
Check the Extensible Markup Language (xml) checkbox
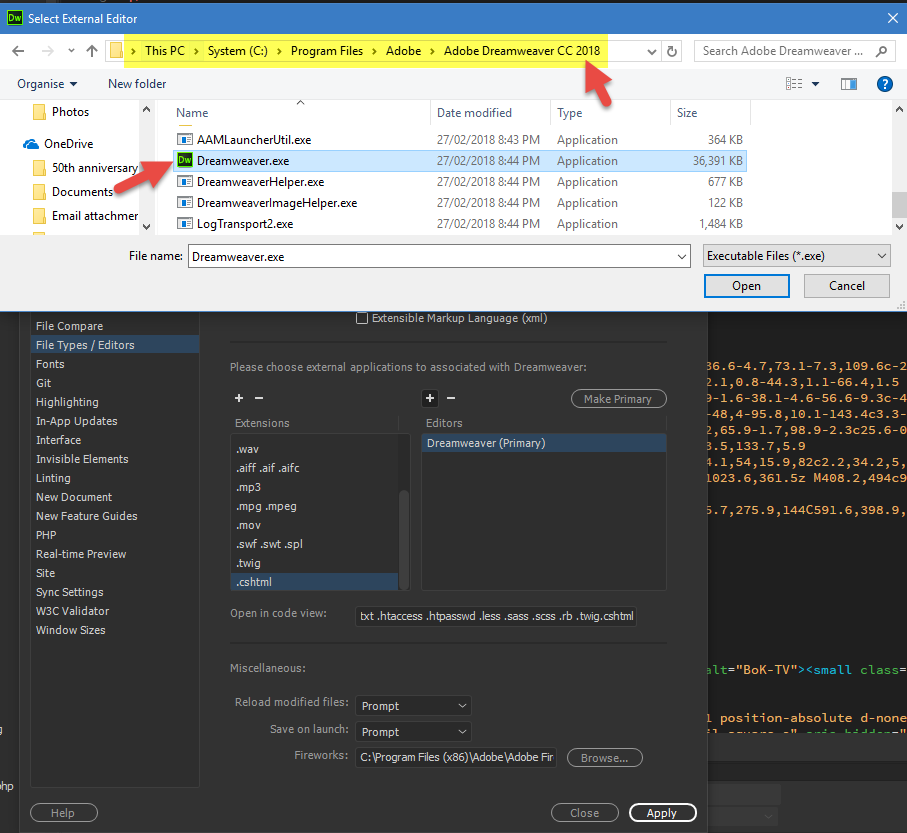(362, 318)
